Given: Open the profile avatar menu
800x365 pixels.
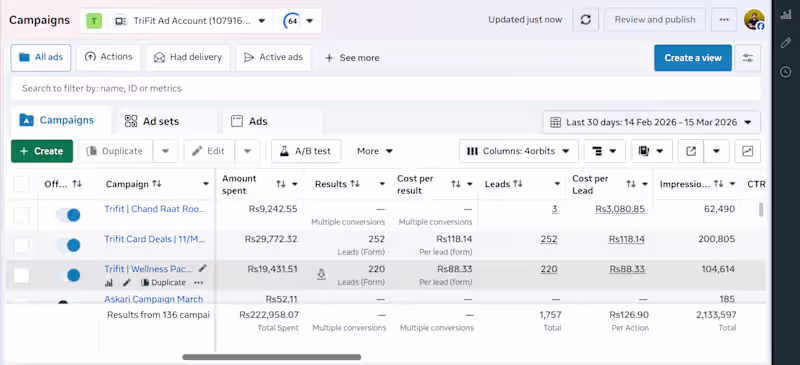Looking at the screenshot, I should 754,20.
